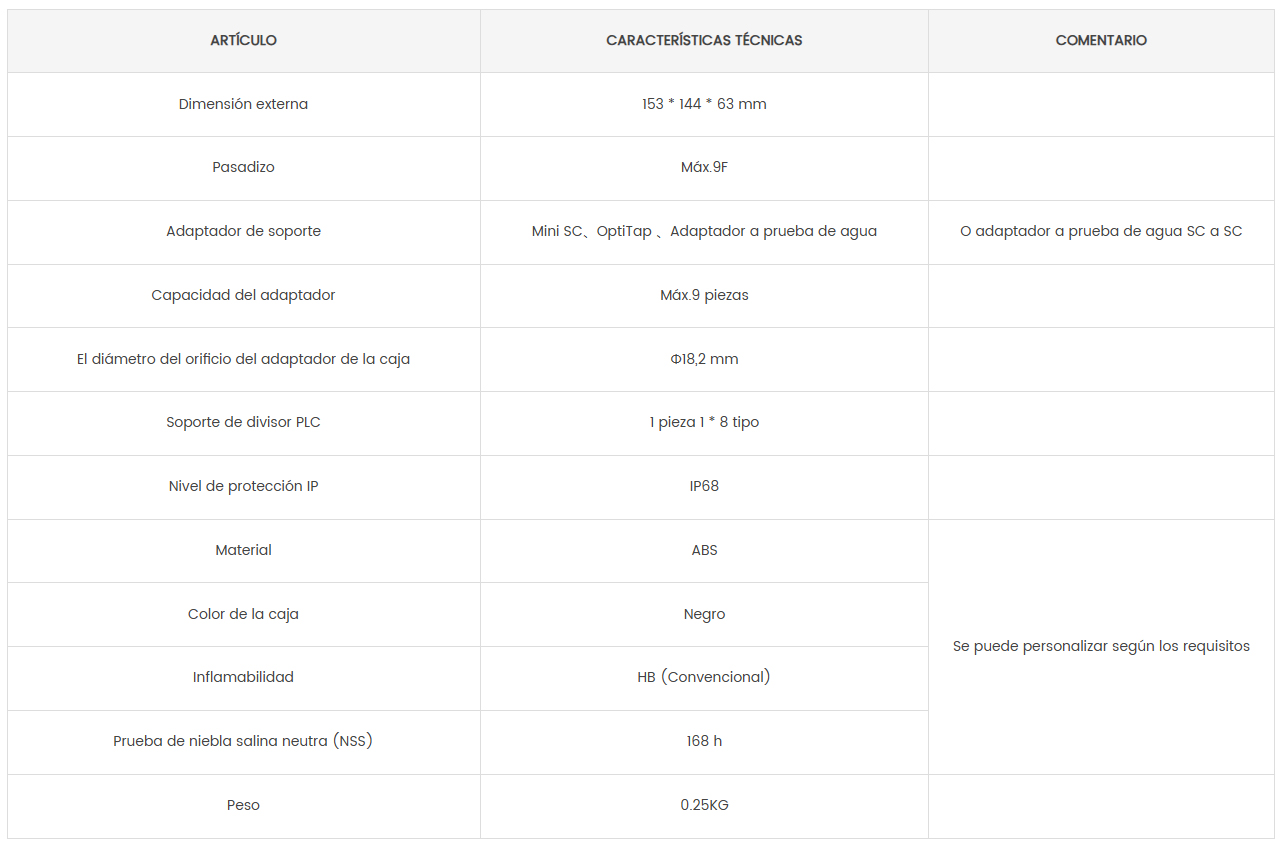Click the personalizar según los requisitos comment
This screenshot has height=851, width=1284.
coord(1101,646)
